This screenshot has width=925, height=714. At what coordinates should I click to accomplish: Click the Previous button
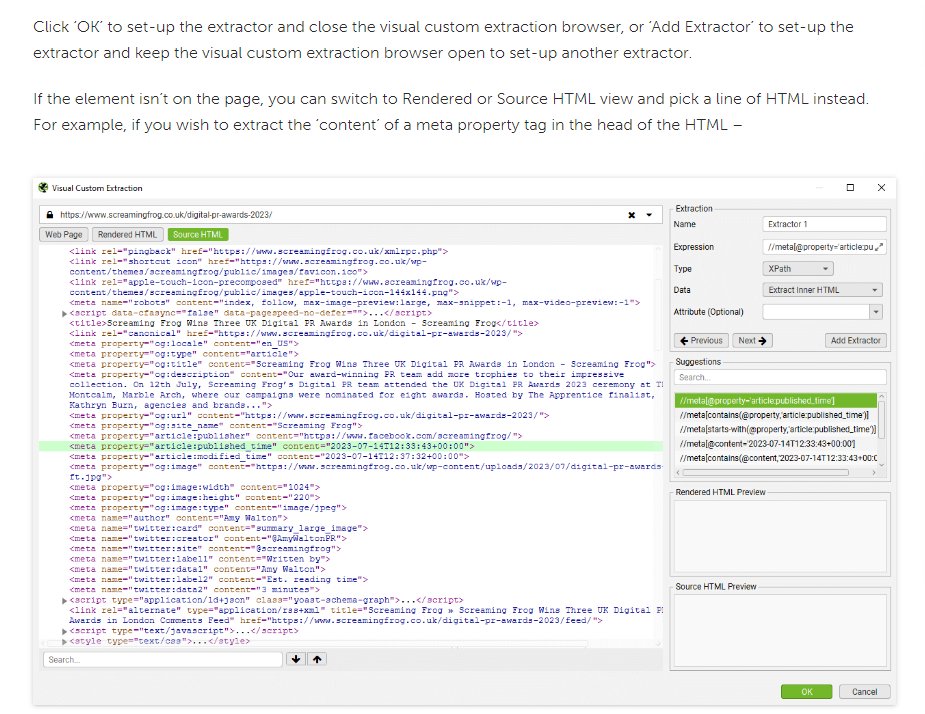coord(701,340)
